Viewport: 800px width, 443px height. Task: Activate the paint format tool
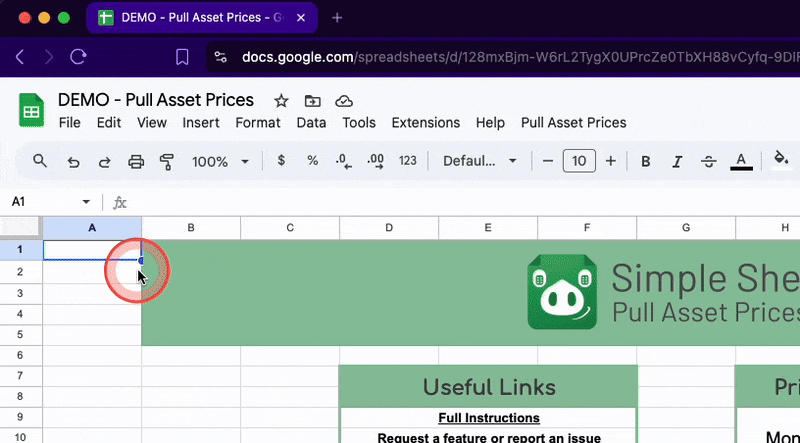[167, 162]
